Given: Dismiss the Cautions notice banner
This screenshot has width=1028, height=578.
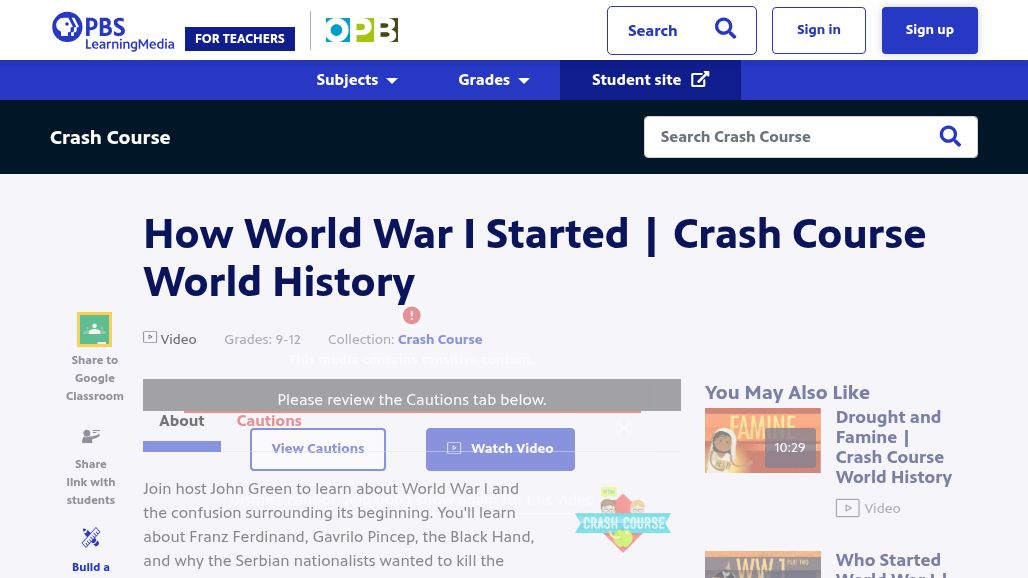Looking at the screenshot, I should pyautogui.click(x=623, y=428).
